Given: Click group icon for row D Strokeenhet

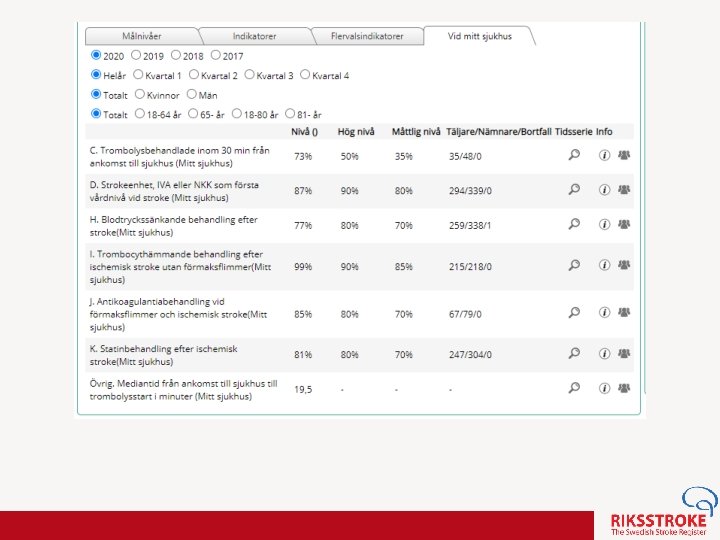Looking at the screenshot, I should click(624, 190).
